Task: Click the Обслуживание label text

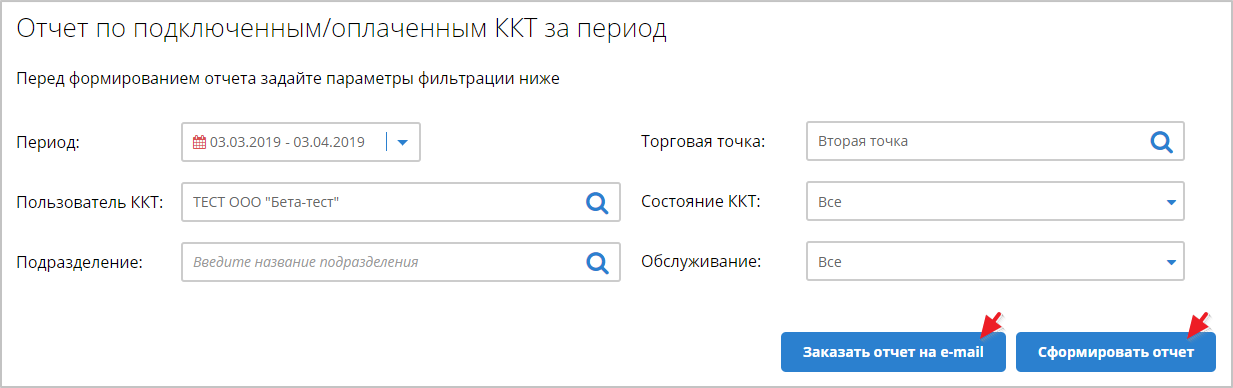Action: [x=701, y=262]
